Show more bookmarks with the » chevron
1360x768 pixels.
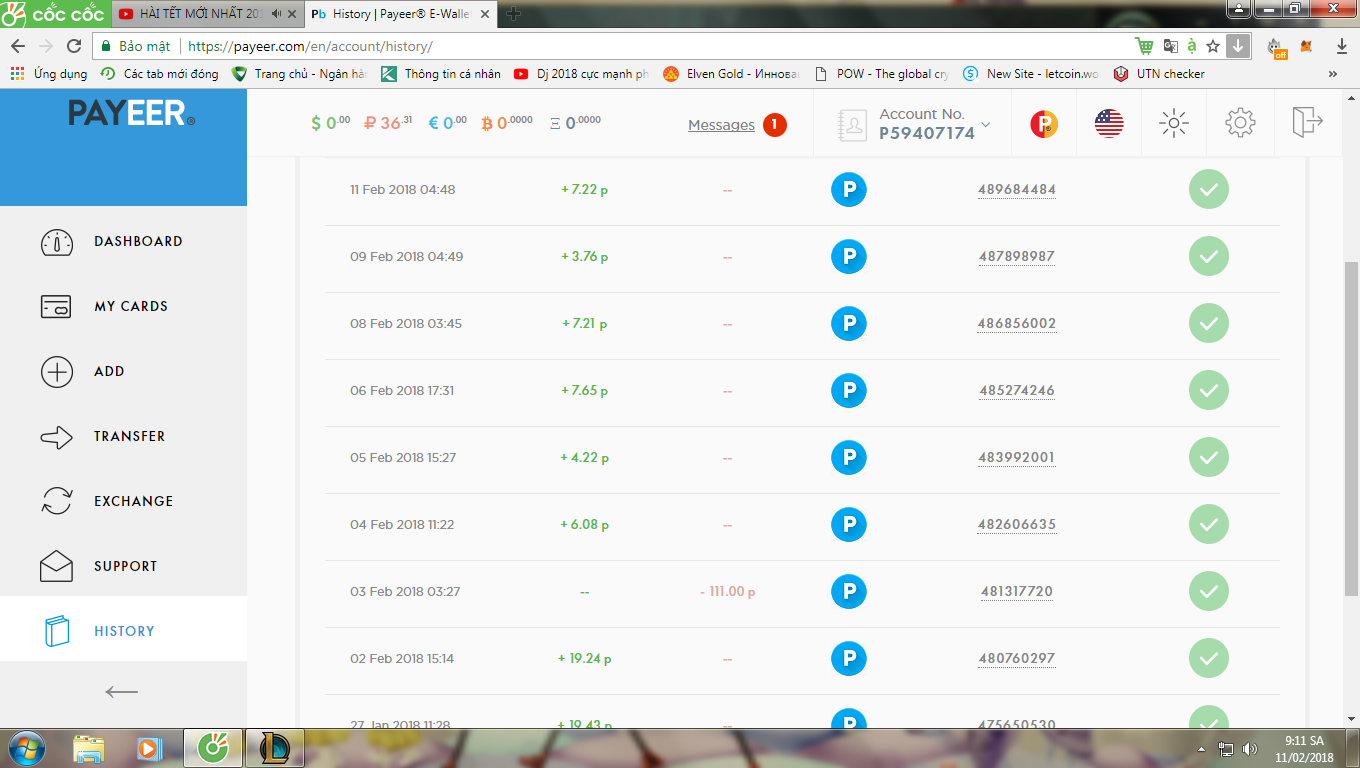(1332, 74)
